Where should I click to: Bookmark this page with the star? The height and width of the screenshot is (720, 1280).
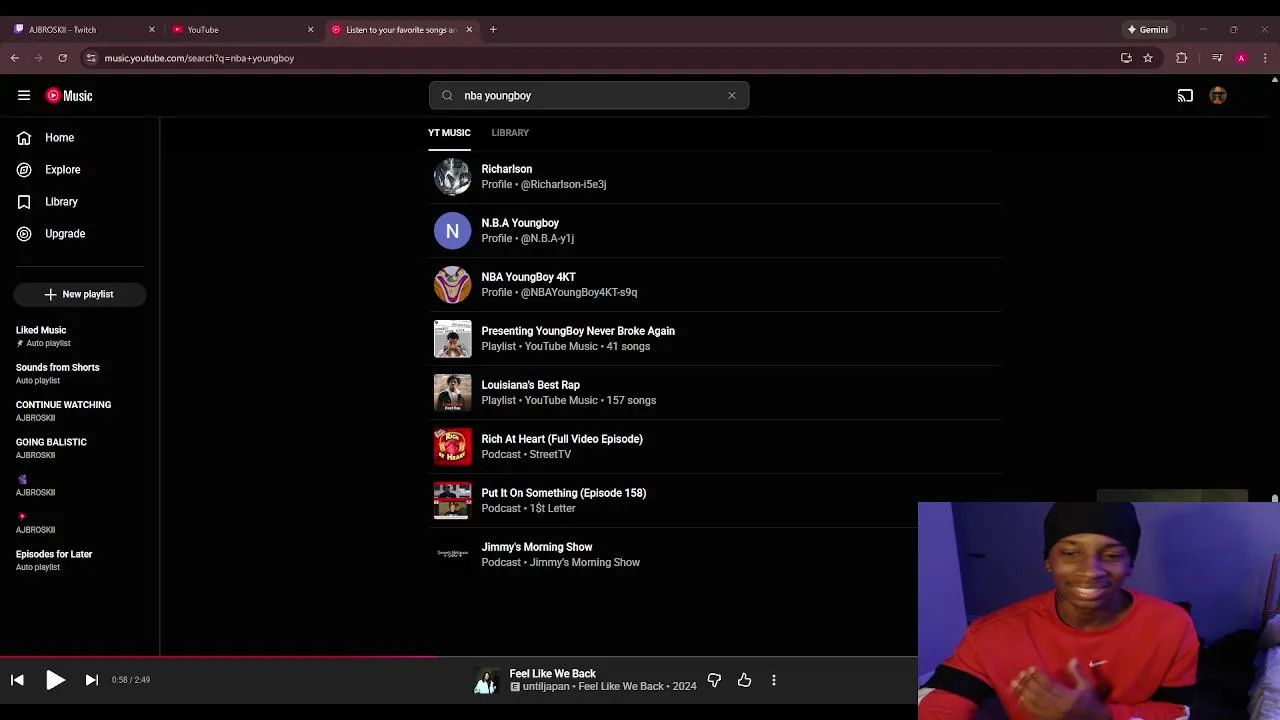click(x=1148, y=58)
